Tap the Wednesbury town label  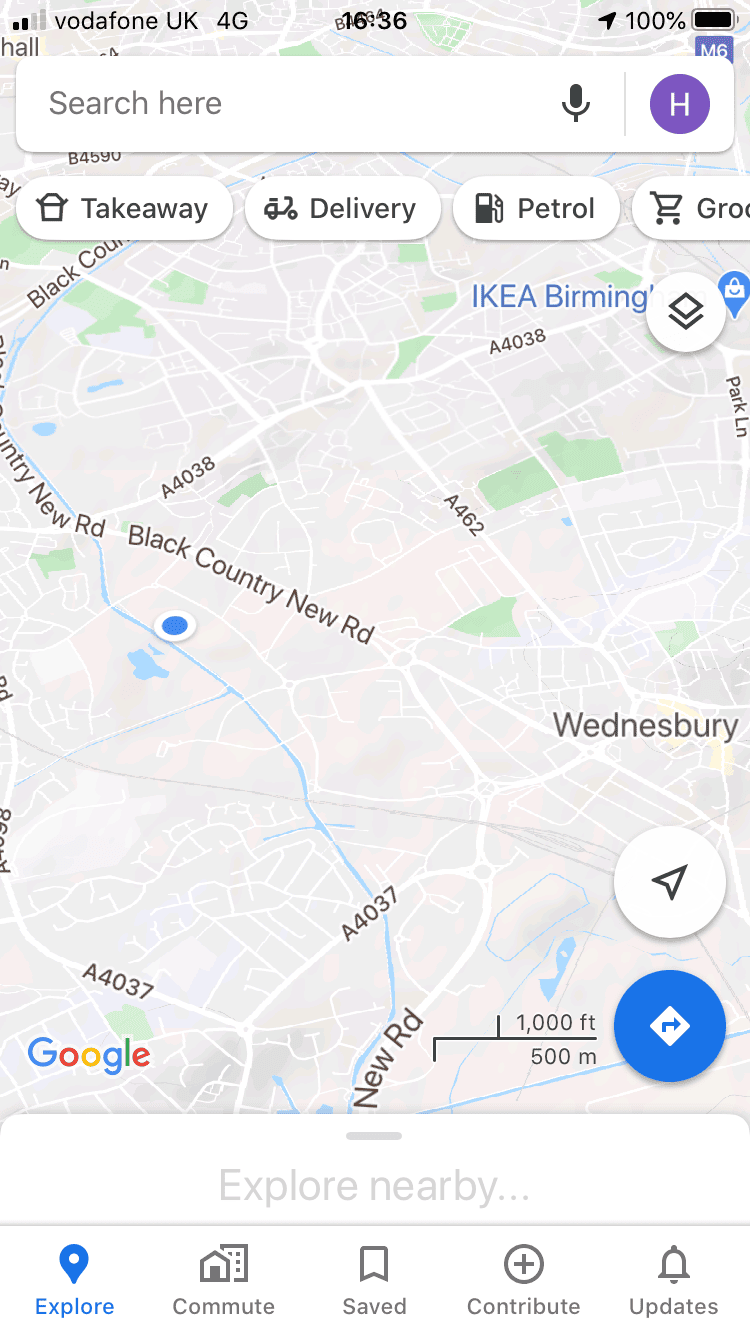coord(646,726)
